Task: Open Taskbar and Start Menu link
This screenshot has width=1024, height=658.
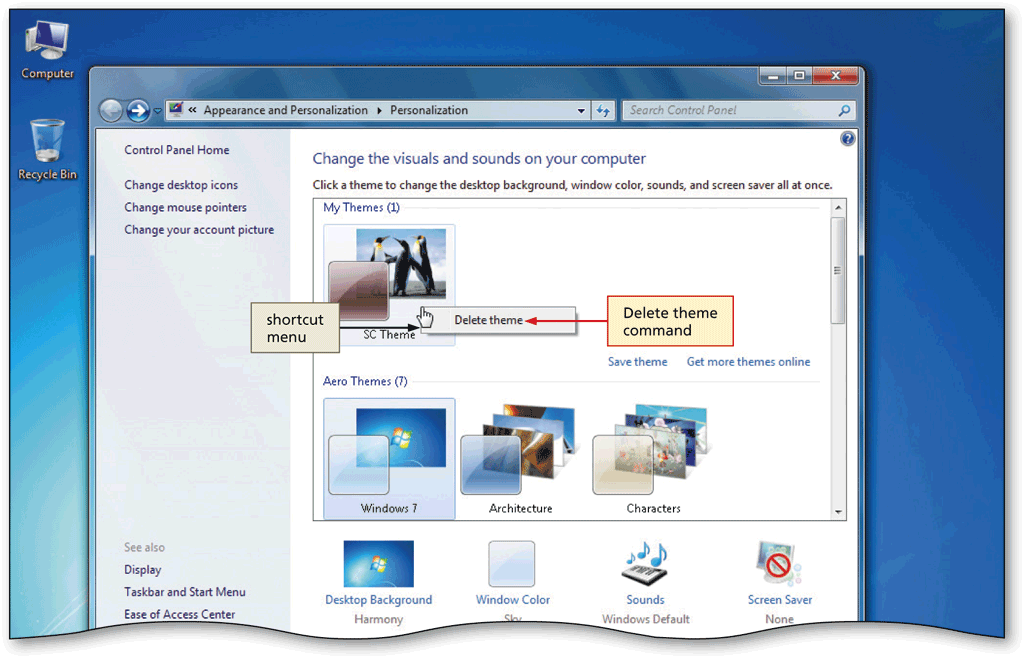Action: click(x=185, y=592)
